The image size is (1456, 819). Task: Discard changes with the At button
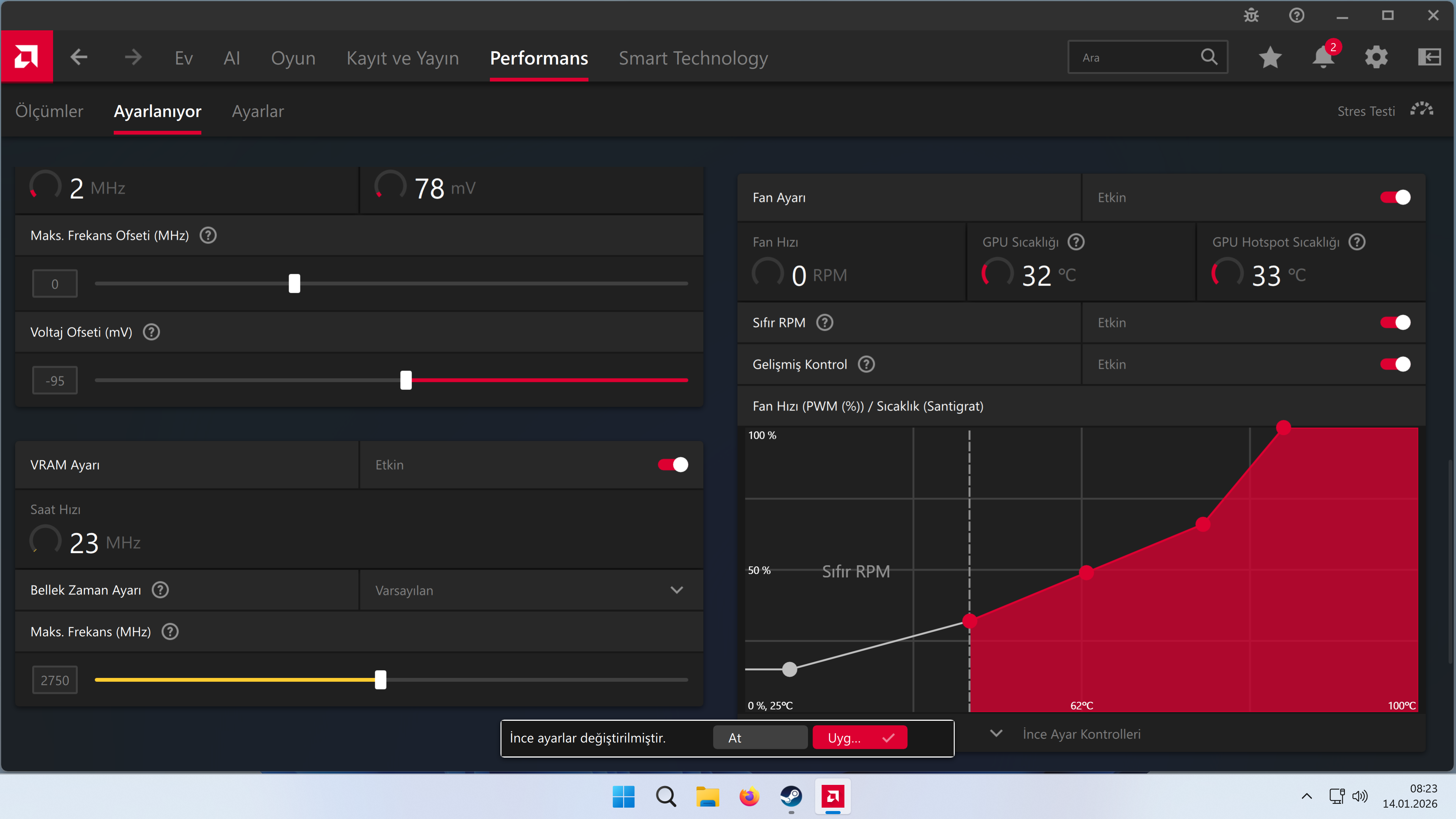[760, 737]
